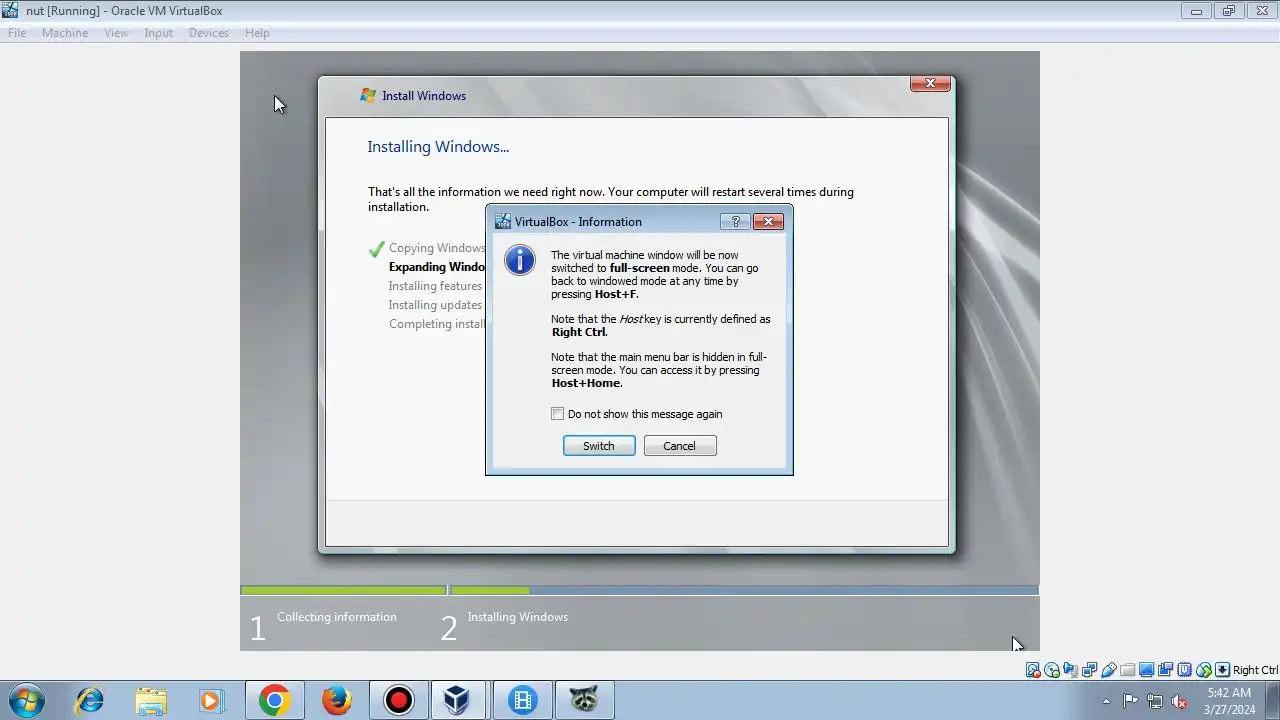This screenshot has width=1280, height=720.
Task: Switch to Google Chrome in taskbar
Action: (x=275, y=700)
